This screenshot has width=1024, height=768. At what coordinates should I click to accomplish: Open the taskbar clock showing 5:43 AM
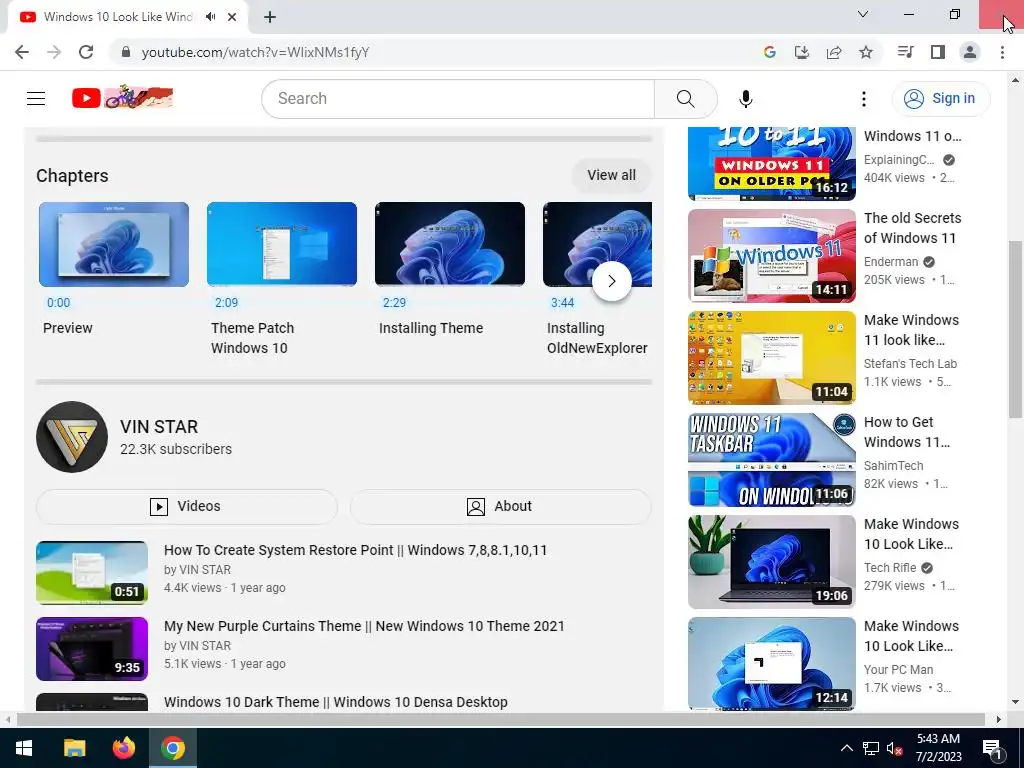[x=938, y=748]
